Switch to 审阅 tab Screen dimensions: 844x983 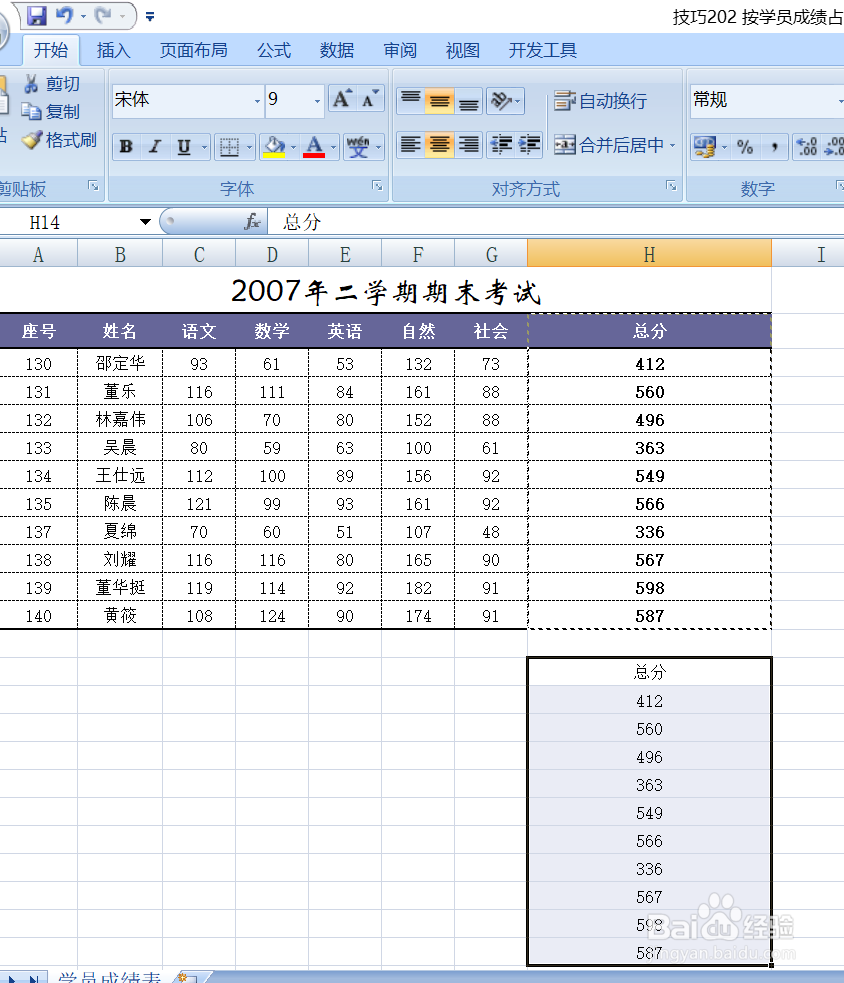400,50
